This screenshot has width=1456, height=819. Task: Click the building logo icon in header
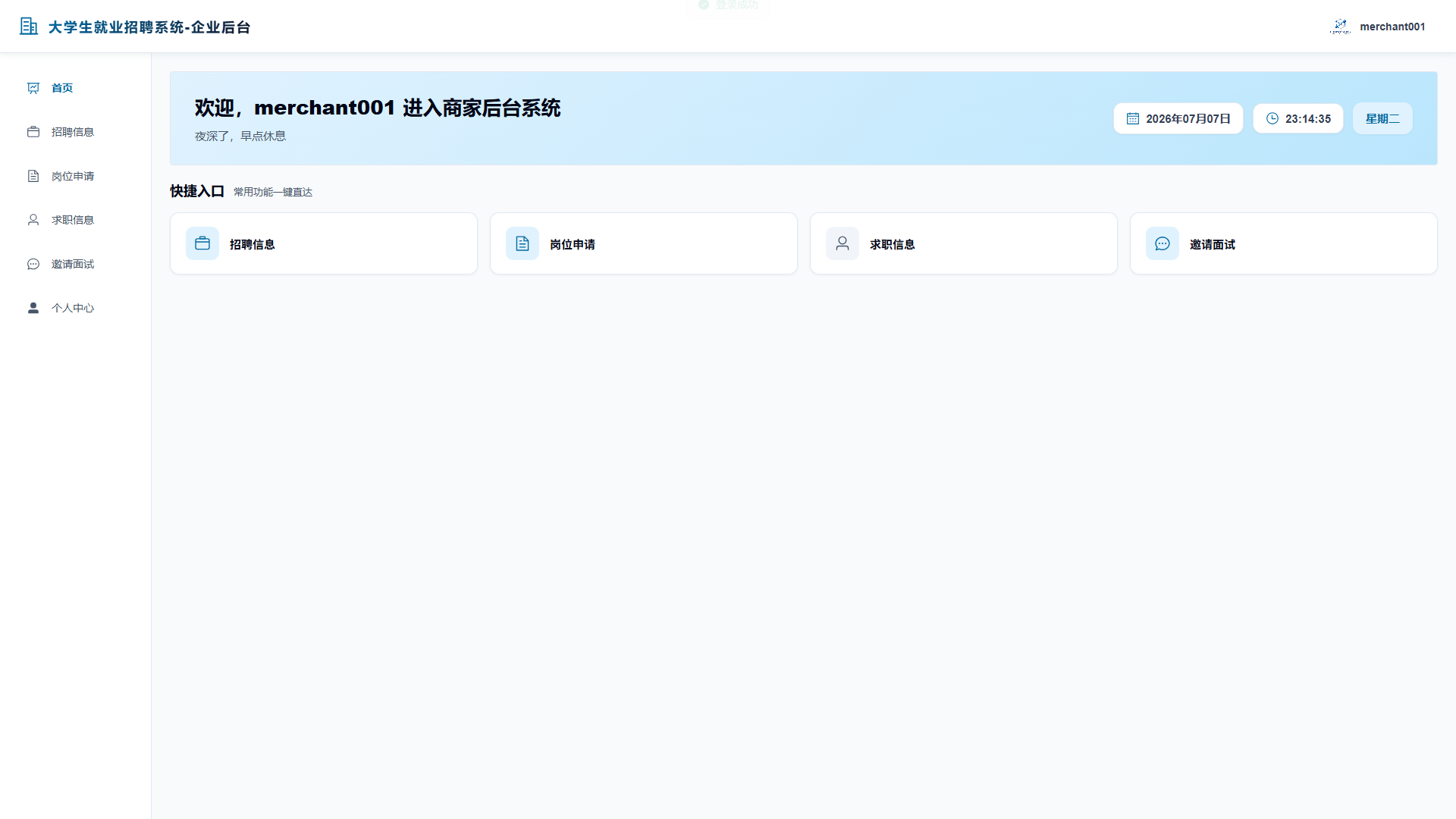coord(29,27)
